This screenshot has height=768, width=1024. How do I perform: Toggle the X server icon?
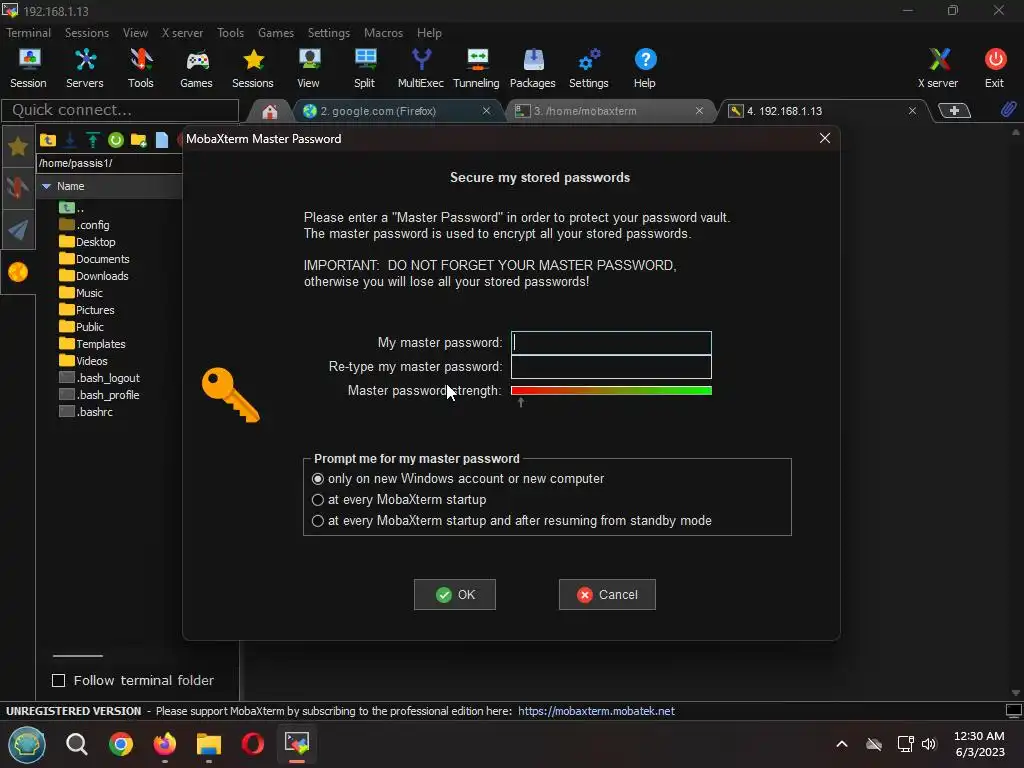point(938,68)
